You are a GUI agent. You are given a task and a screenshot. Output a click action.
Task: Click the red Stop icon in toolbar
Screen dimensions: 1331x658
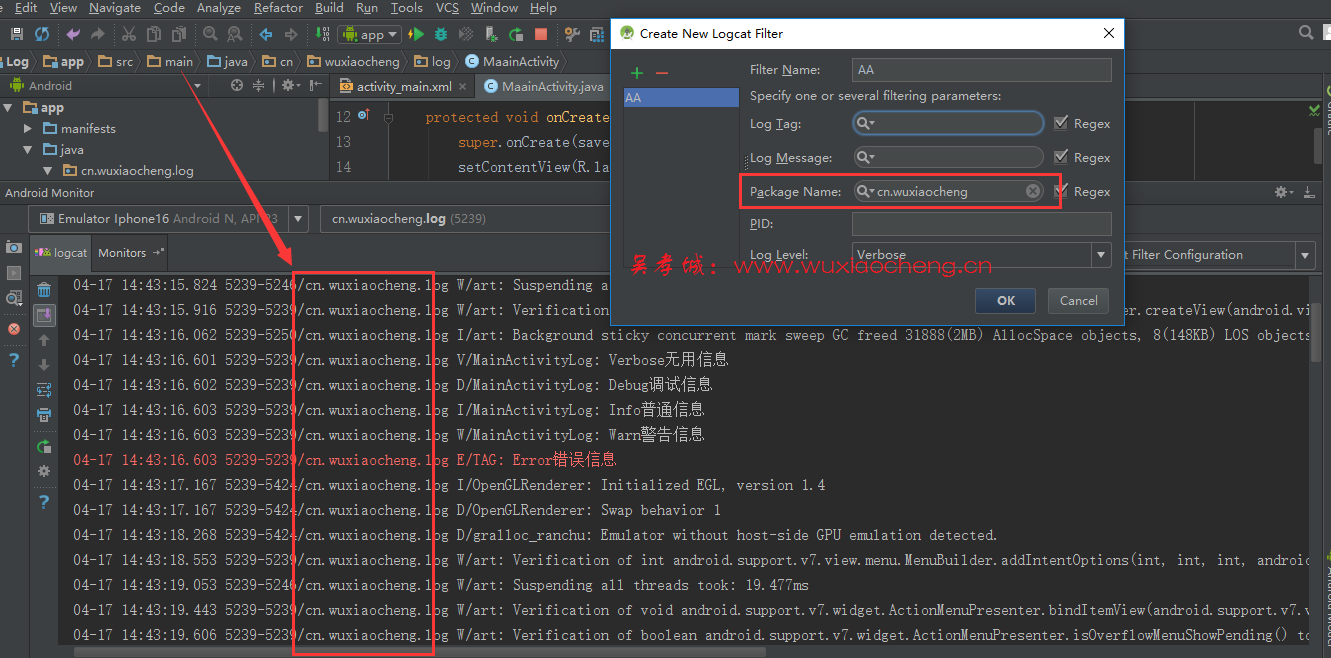pos(541,34)
